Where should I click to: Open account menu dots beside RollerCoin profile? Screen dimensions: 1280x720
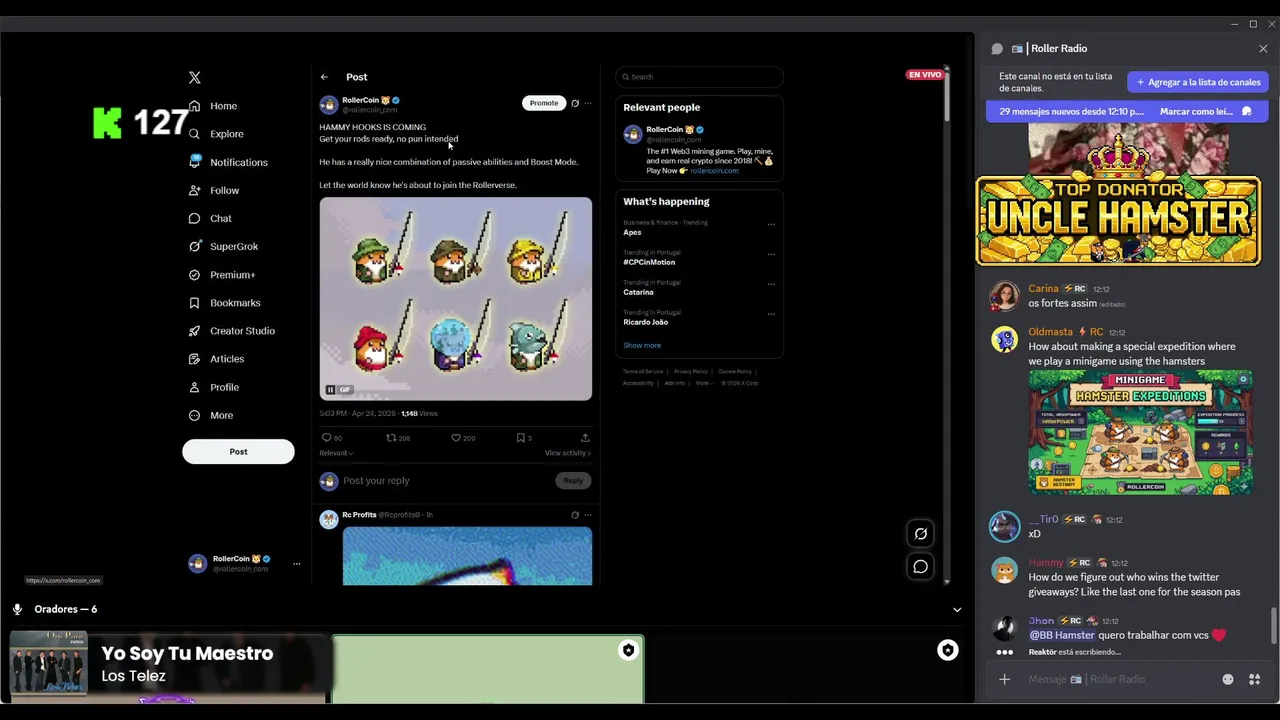click(296, 564)
